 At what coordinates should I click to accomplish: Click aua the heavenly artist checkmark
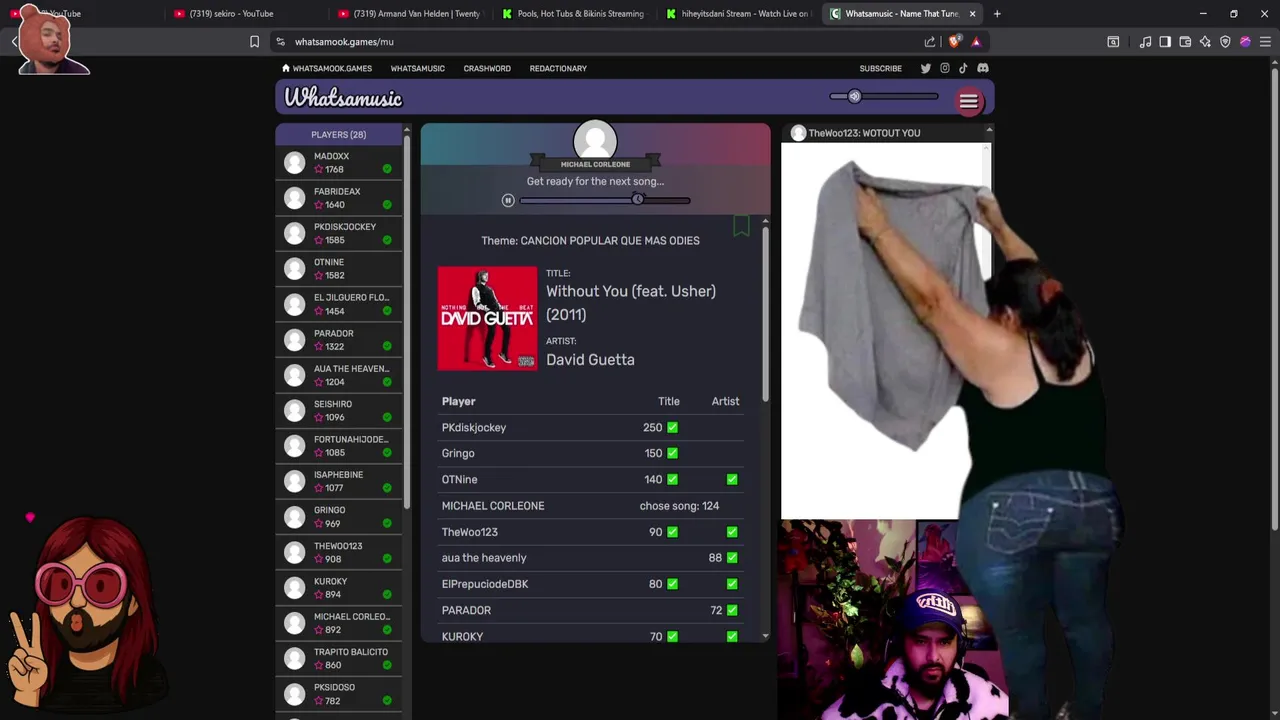[x=732, y=557]
